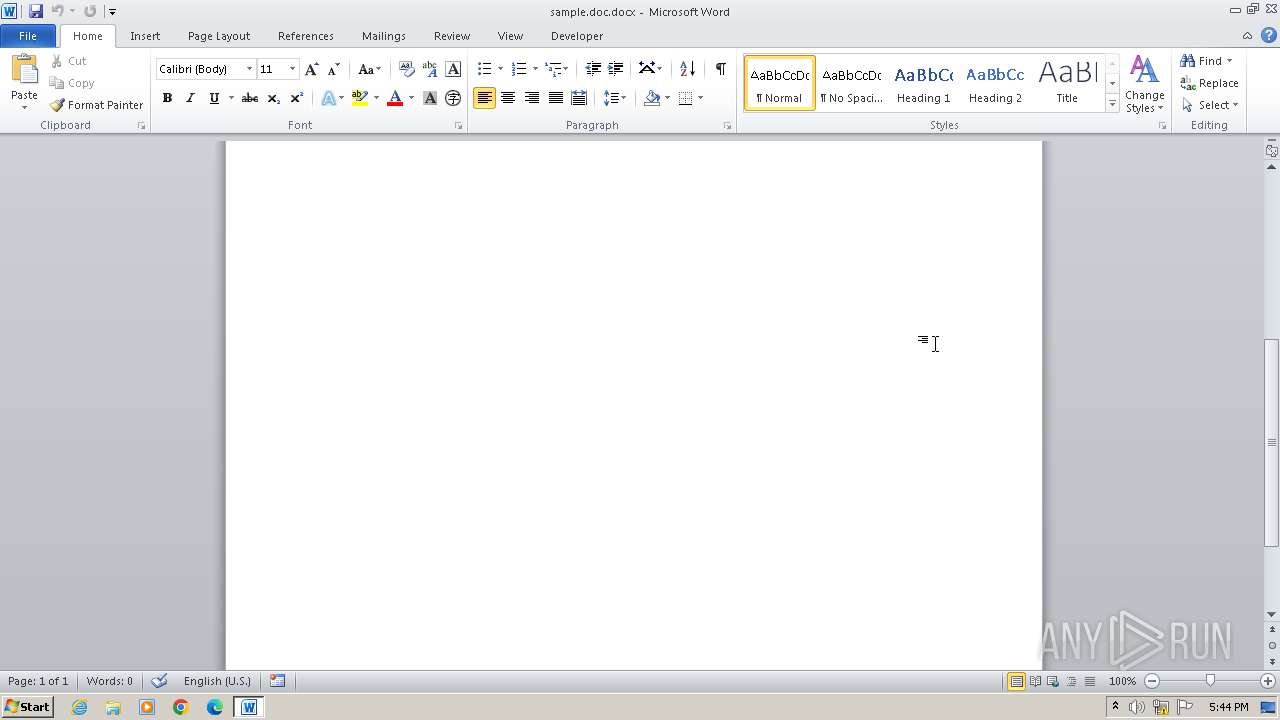The image size is (1280, 720).
Task: Apply subscript formatting
Action: point(273,98)
